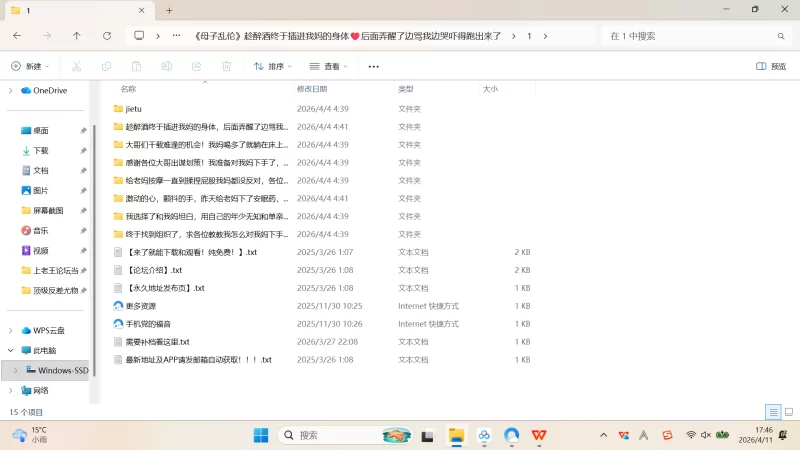Click the Share icon in the toolbar
800x450 pixels.
pos(196,66)
